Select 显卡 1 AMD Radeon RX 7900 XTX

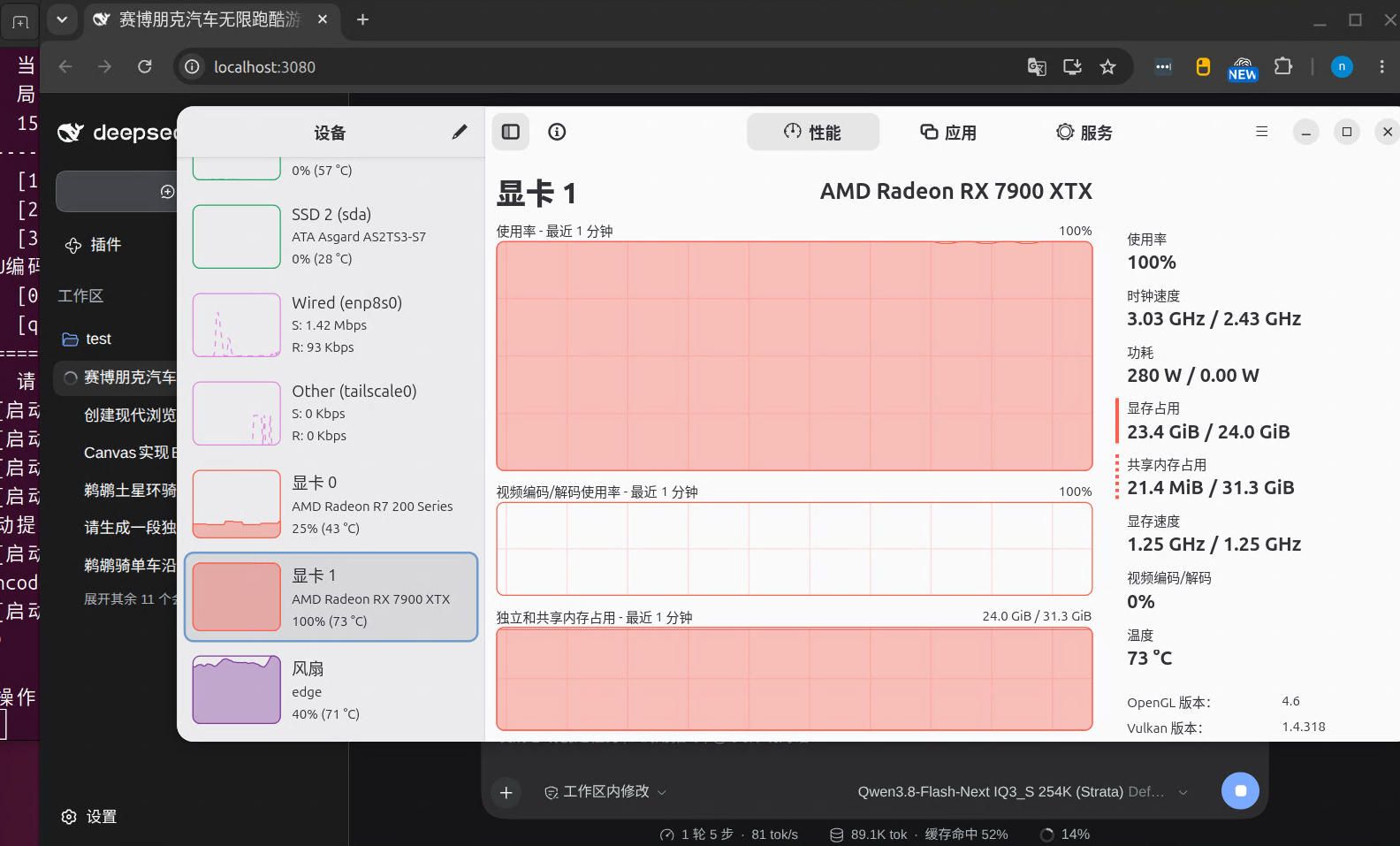click(331, 597)
